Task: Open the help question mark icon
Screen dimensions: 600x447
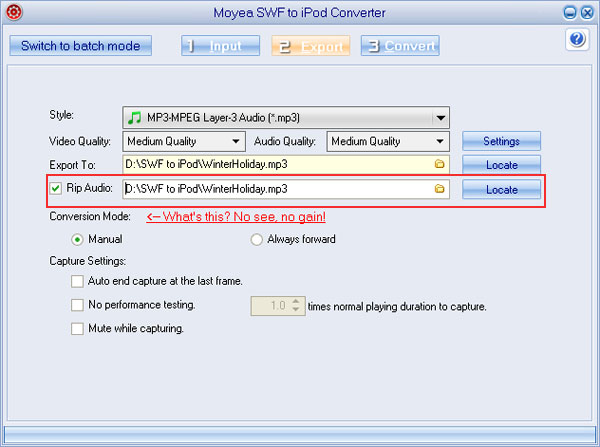Action: coord(577,39)
